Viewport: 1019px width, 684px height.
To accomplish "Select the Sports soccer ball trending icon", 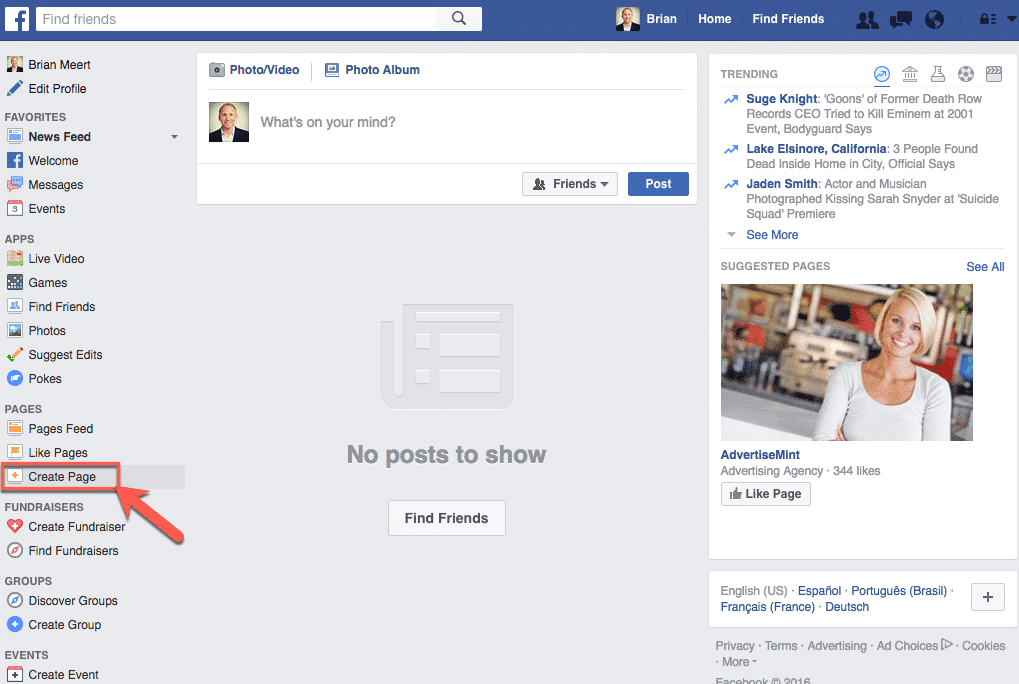I will click(965, 74).
